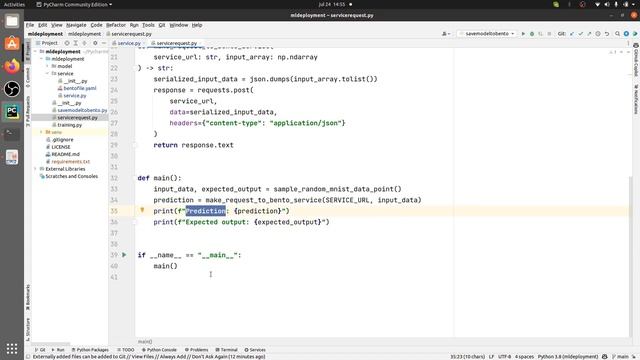The height and width of the screenshot is (360, 640).
Task: Expand the venv folder
Action: [41, 132]
